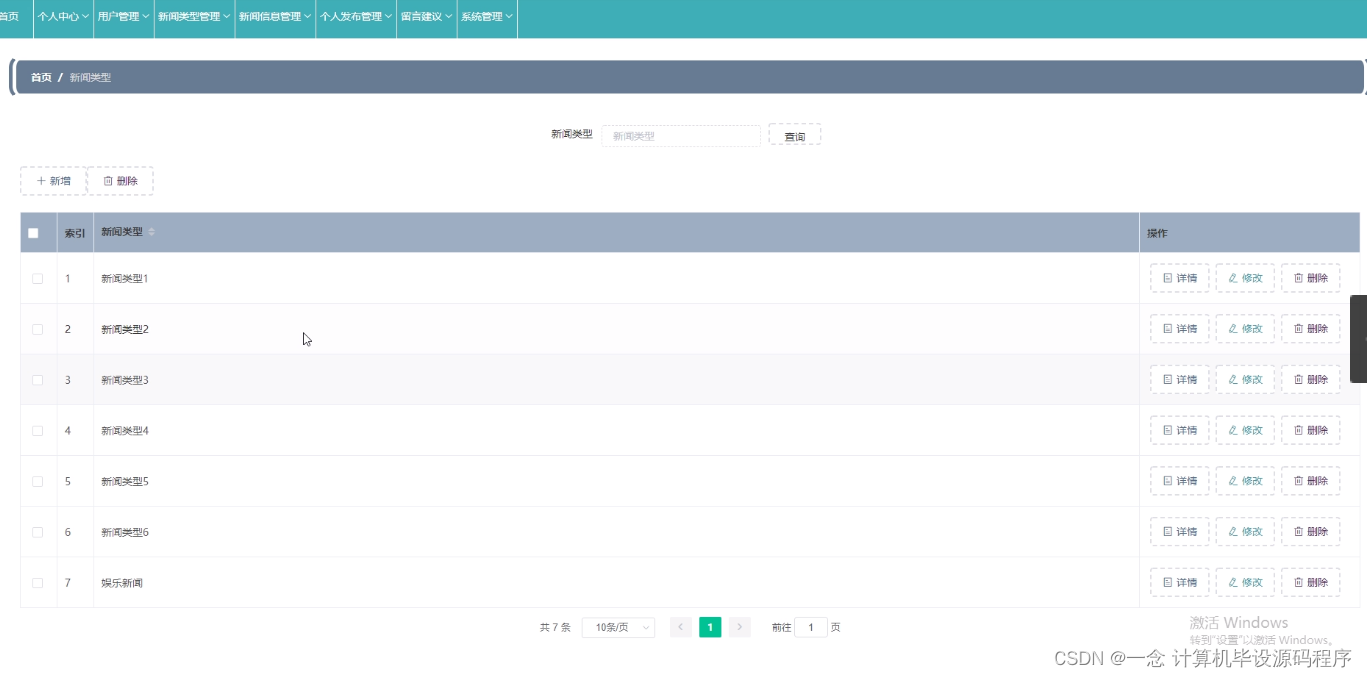The height and width of the screenshot is (677, 1367).
Task: Select the 个人中心 menu item
Action: point(62,17)
